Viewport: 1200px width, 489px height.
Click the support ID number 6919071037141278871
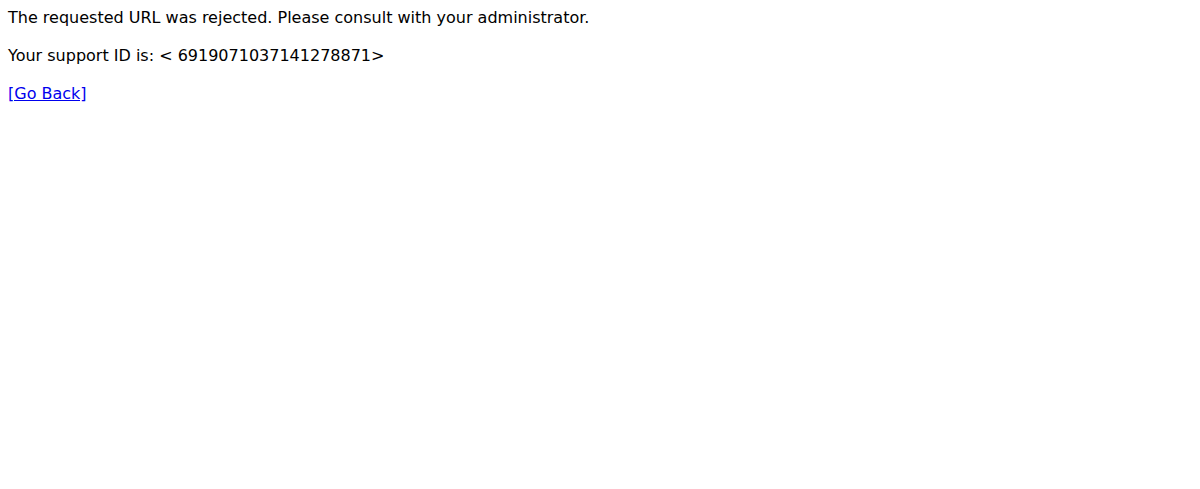click(274, 56)
